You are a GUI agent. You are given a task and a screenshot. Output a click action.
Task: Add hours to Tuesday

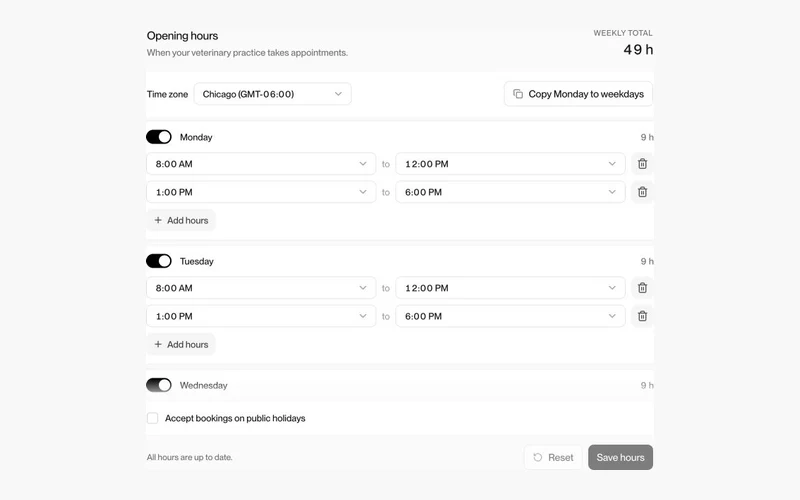[181, 344]
